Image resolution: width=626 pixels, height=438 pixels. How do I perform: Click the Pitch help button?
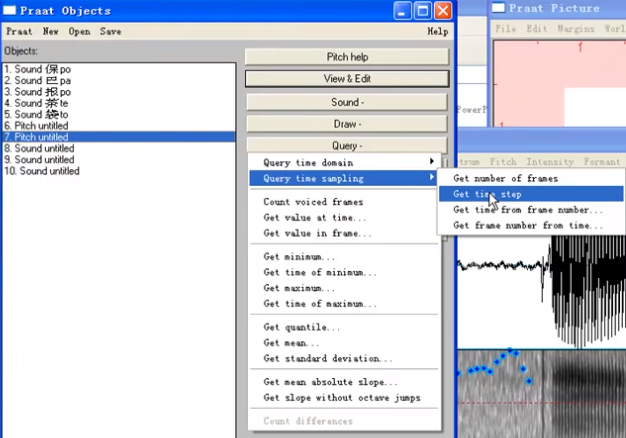tap(347, 57)
